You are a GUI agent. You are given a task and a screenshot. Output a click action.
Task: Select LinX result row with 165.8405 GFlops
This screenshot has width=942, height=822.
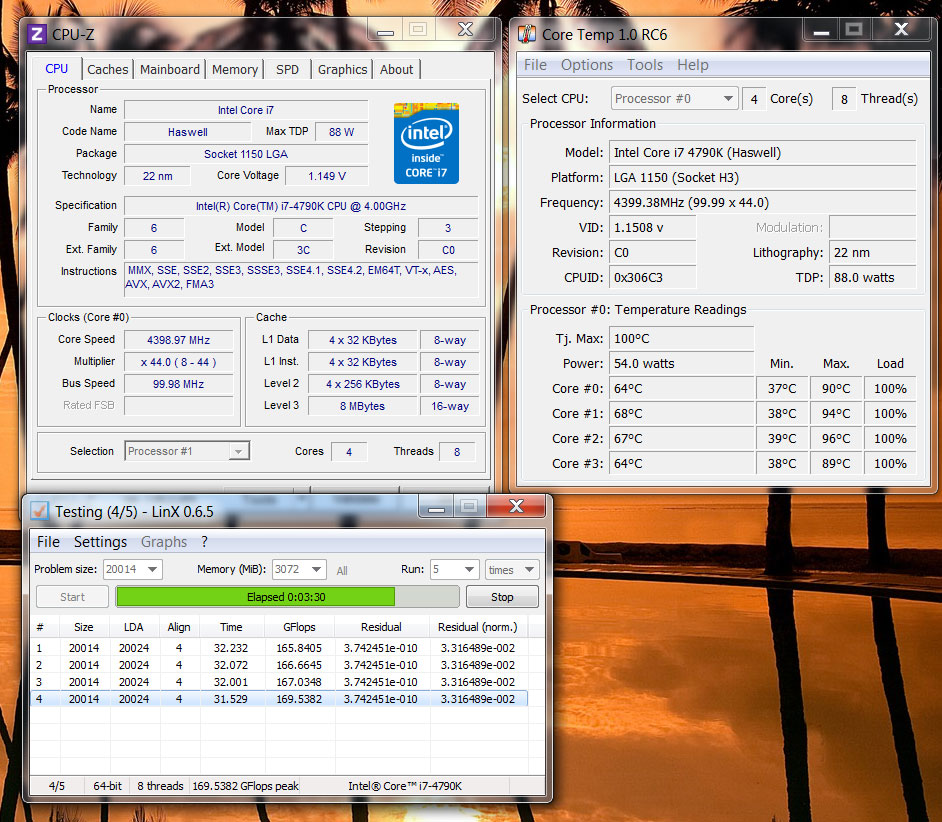pyautogui.click(x=279, y=648)
